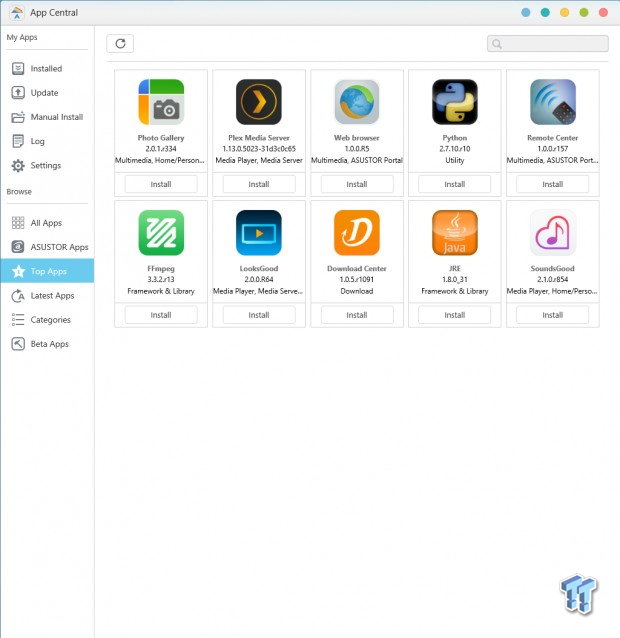Click the Manual Install folder icon
Viewport: 620px width, 638px height.
(x=18, y=117)
